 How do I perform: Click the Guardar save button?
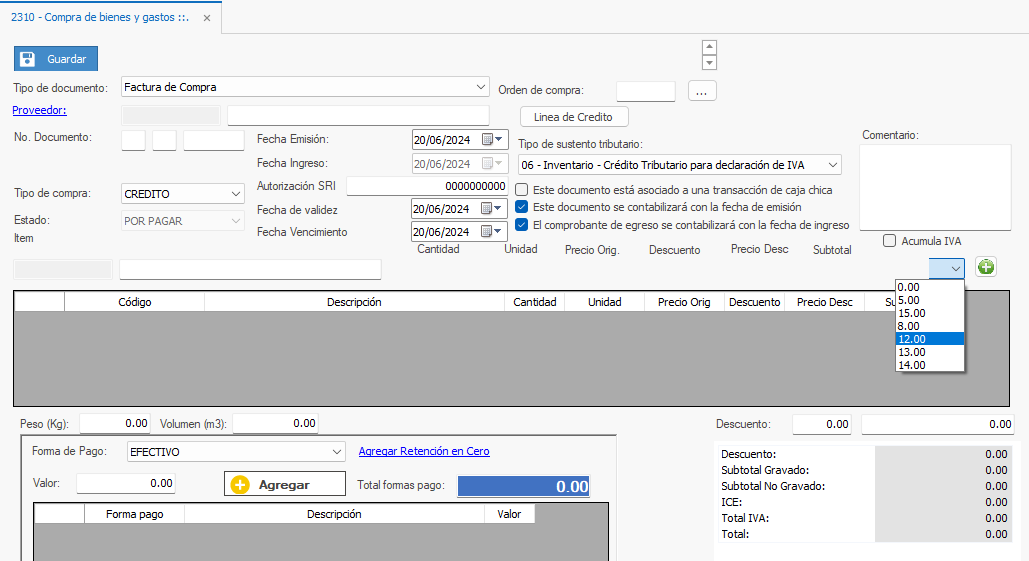tap(57, 59)
